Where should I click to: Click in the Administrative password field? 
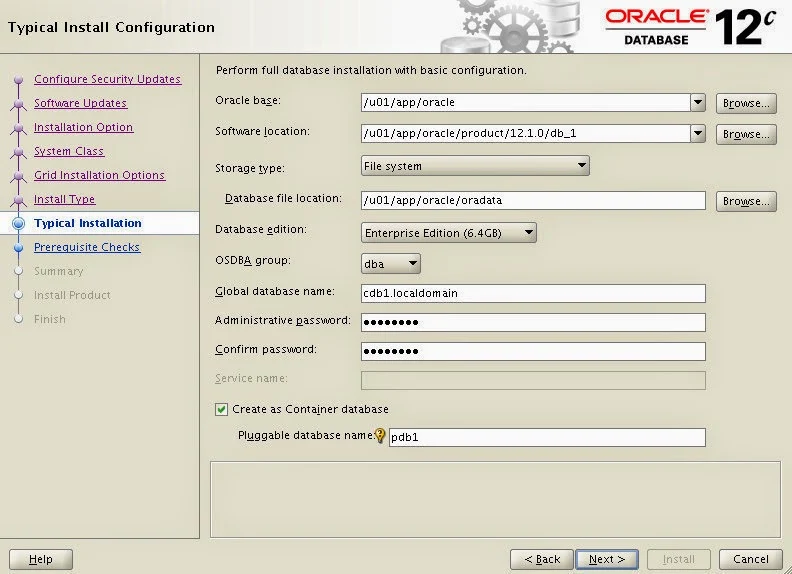533,322
